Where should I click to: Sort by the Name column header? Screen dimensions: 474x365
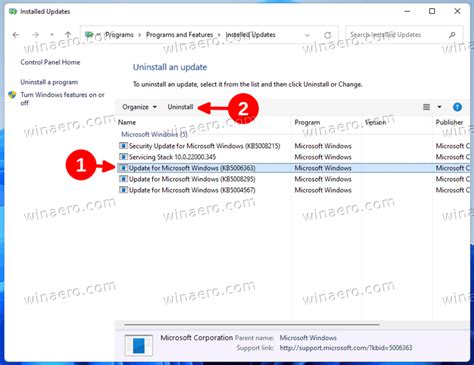coord(204,122)
